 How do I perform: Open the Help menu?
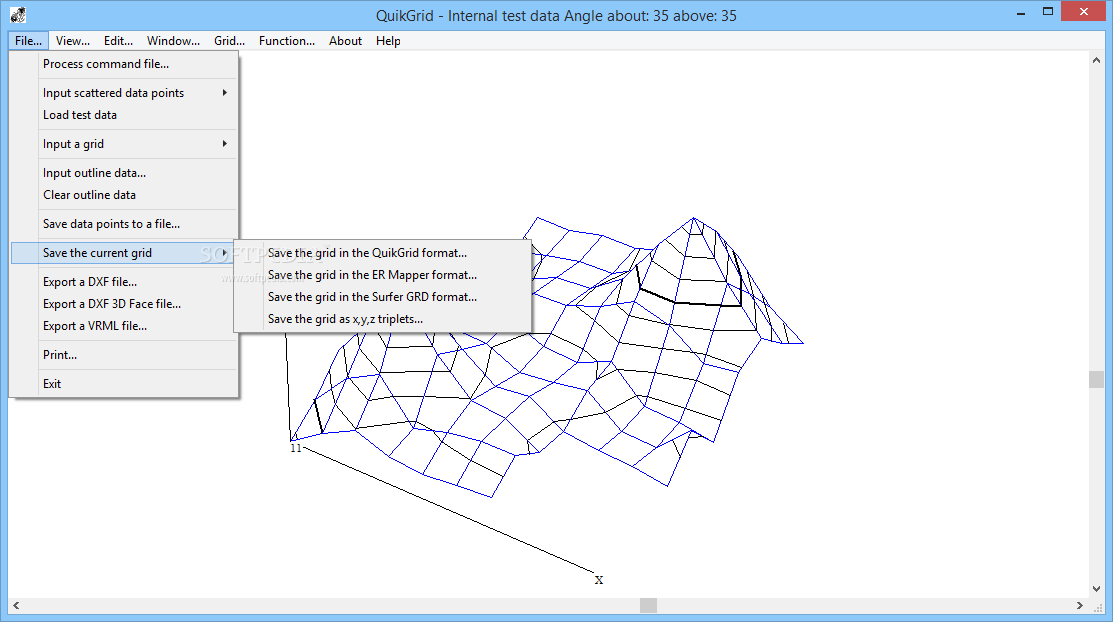point(388,40)
